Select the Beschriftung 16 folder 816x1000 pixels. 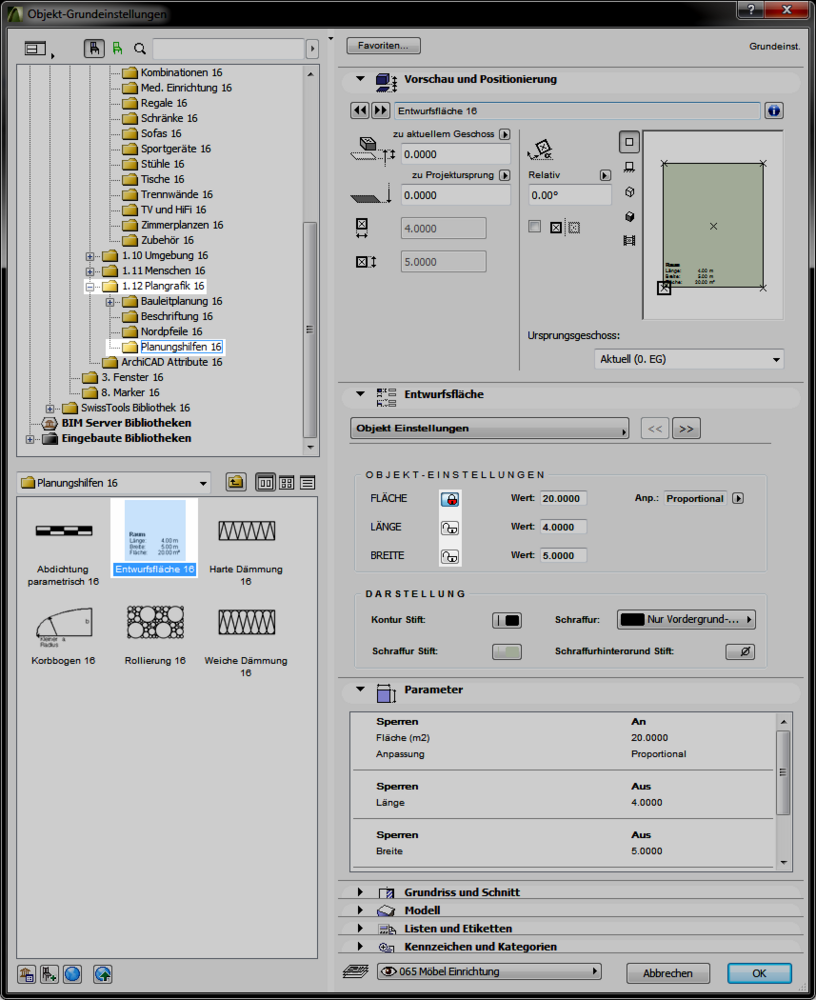pos(177,316)
